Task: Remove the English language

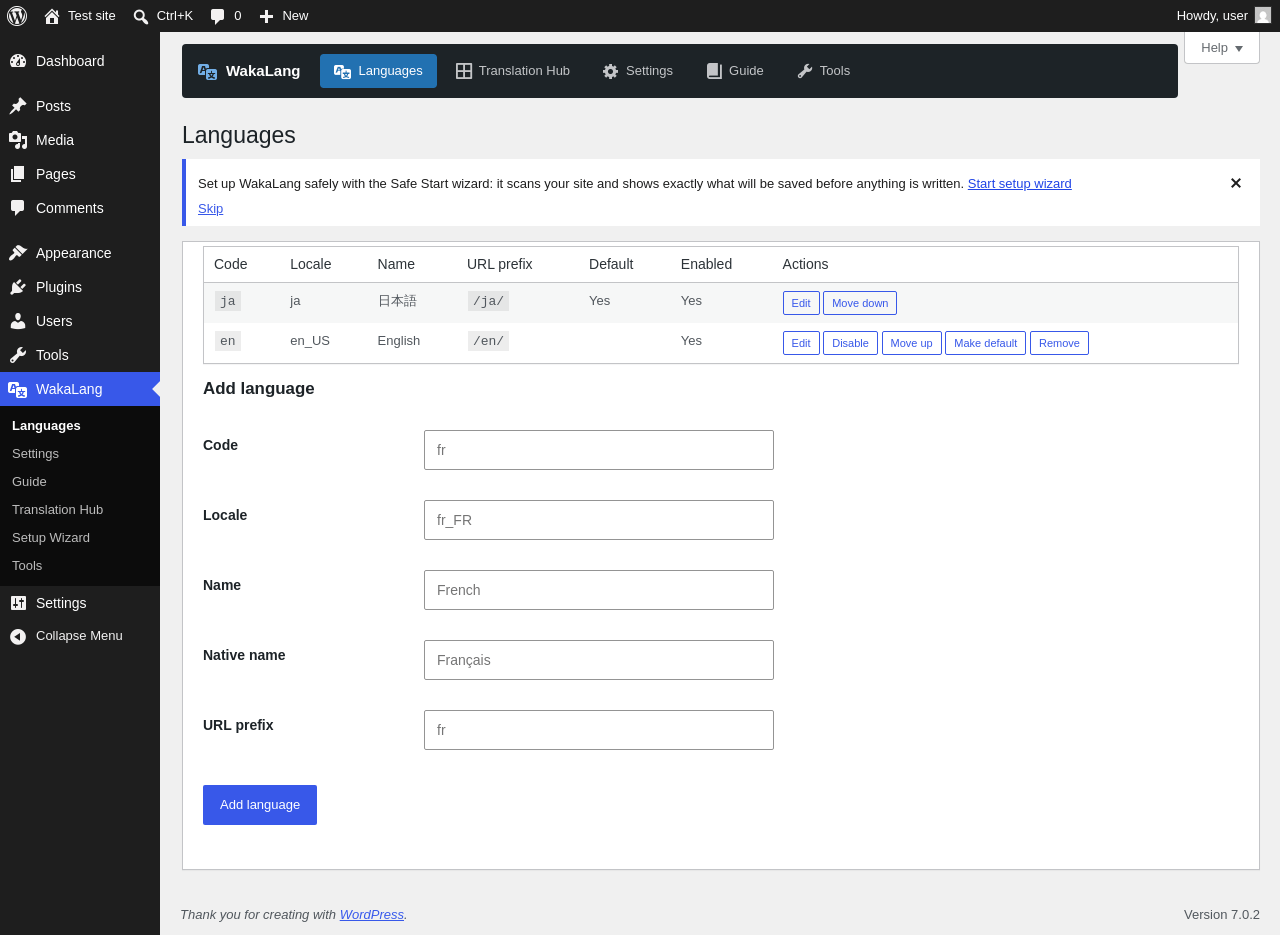Action: [1059, 343]
